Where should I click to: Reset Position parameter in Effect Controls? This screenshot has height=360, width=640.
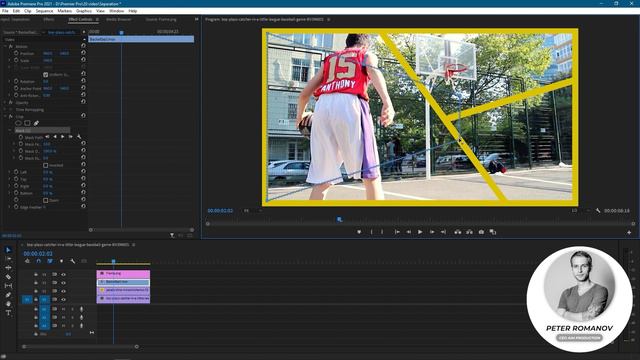pyautogui.click(x=83, y=53)
